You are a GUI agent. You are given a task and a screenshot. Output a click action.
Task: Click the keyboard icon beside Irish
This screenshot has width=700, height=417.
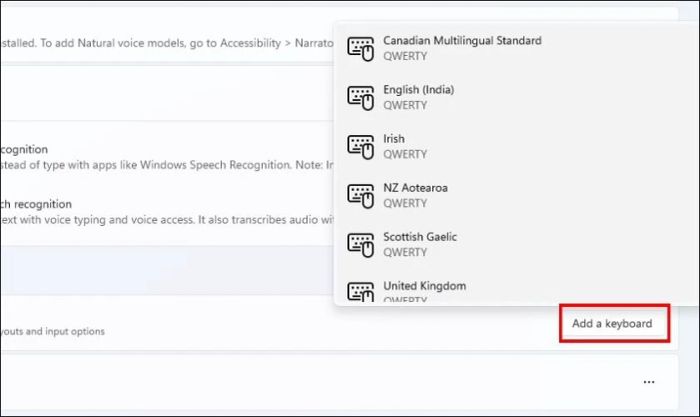(360, 147)
